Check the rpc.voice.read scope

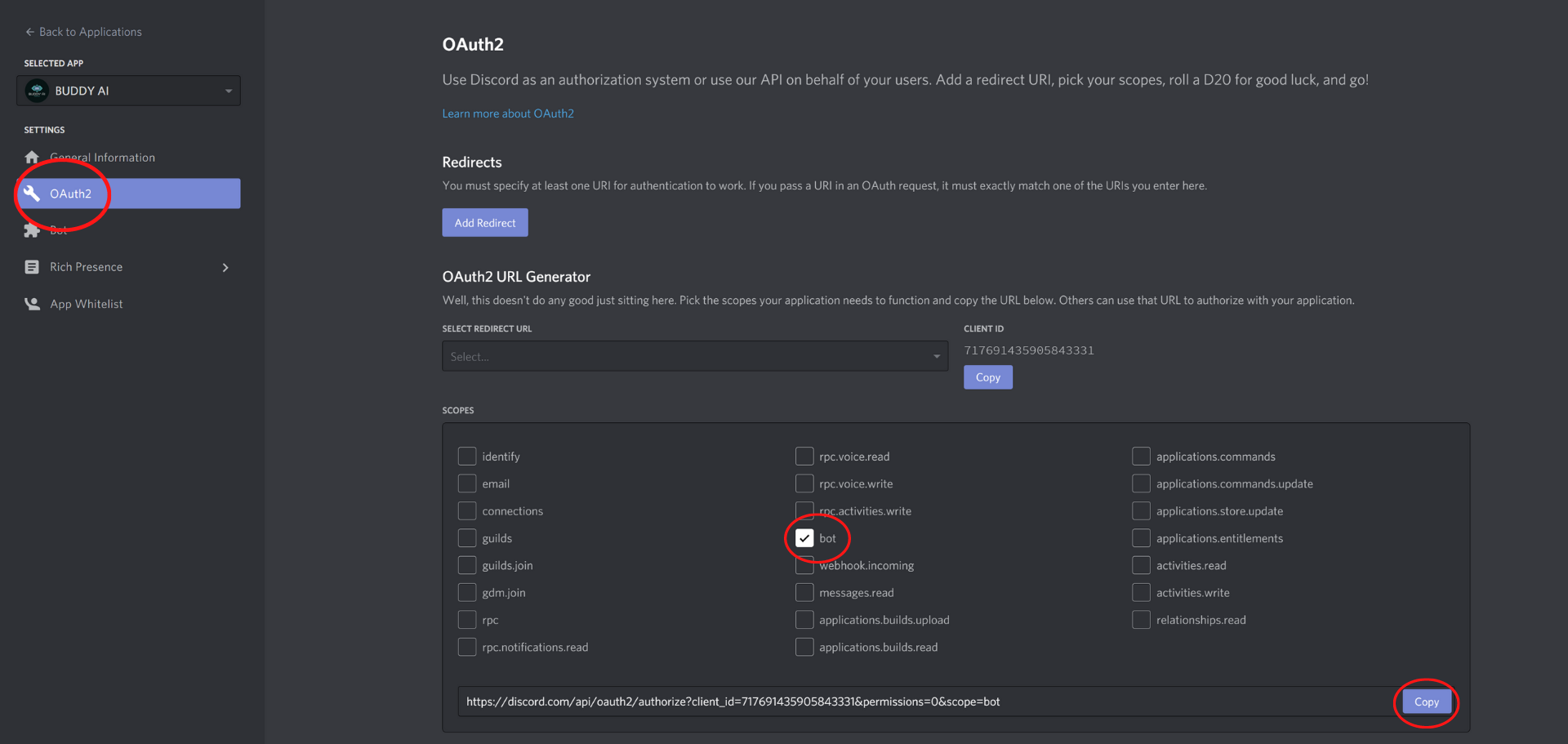pos(804,456)
